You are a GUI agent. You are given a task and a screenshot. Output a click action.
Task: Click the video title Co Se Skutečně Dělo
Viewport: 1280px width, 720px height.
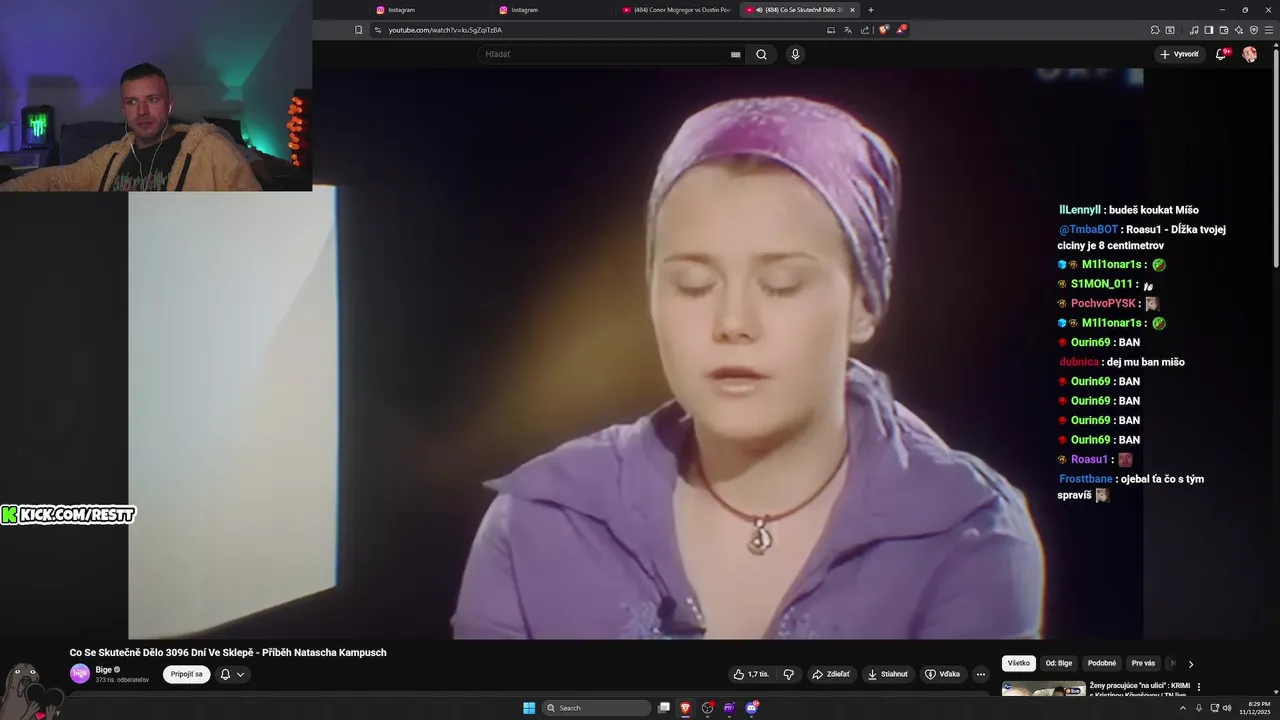tap(228, 652)
